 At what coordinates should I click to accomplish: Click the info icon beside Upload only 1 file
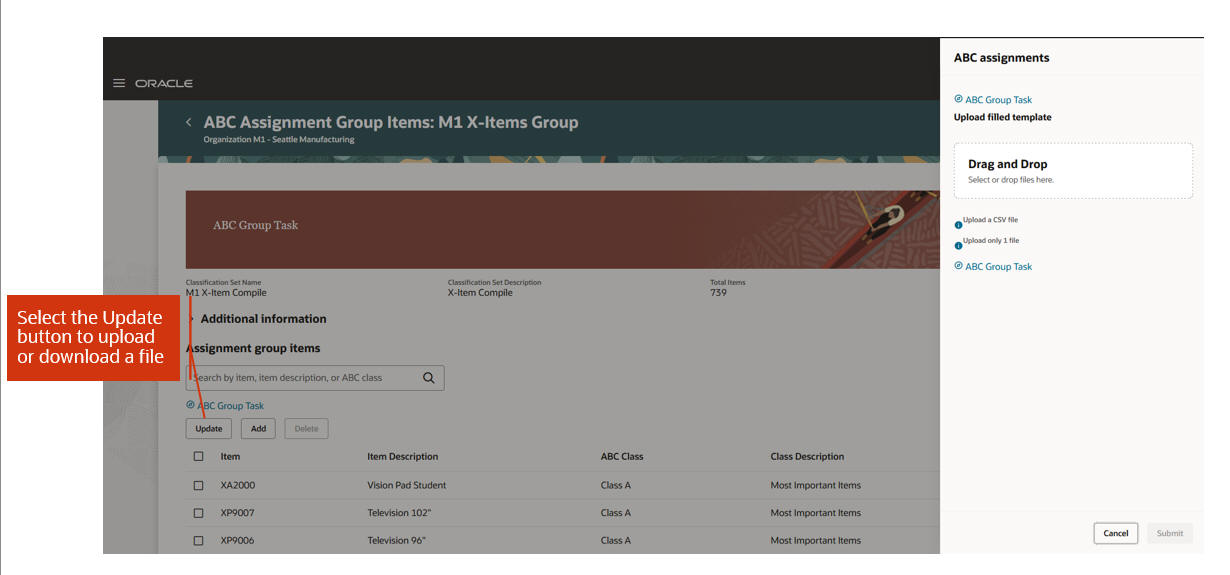click(958, 245)
